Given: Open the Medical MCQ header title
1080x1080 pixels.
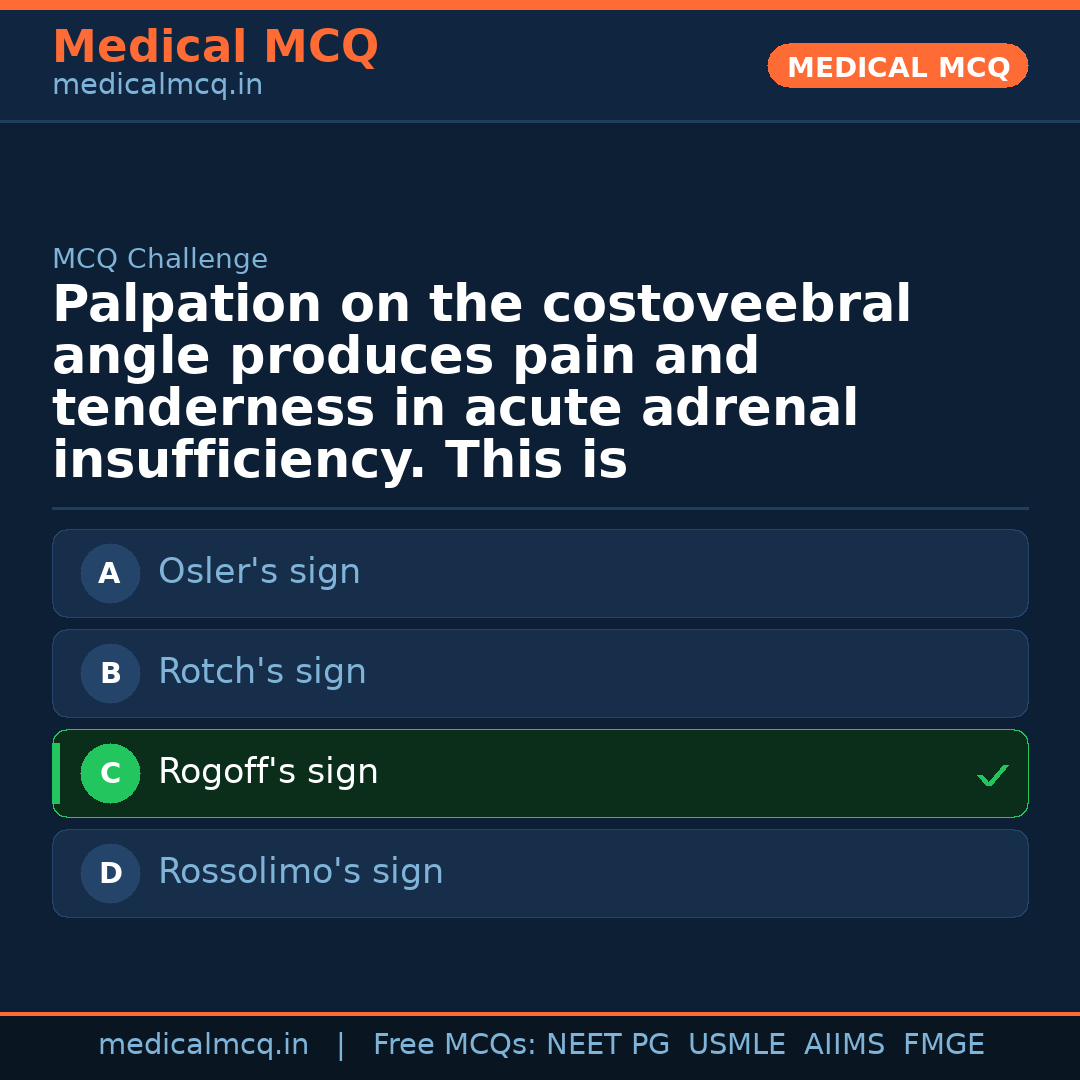Looking at the screenshot, I should 215,47.
